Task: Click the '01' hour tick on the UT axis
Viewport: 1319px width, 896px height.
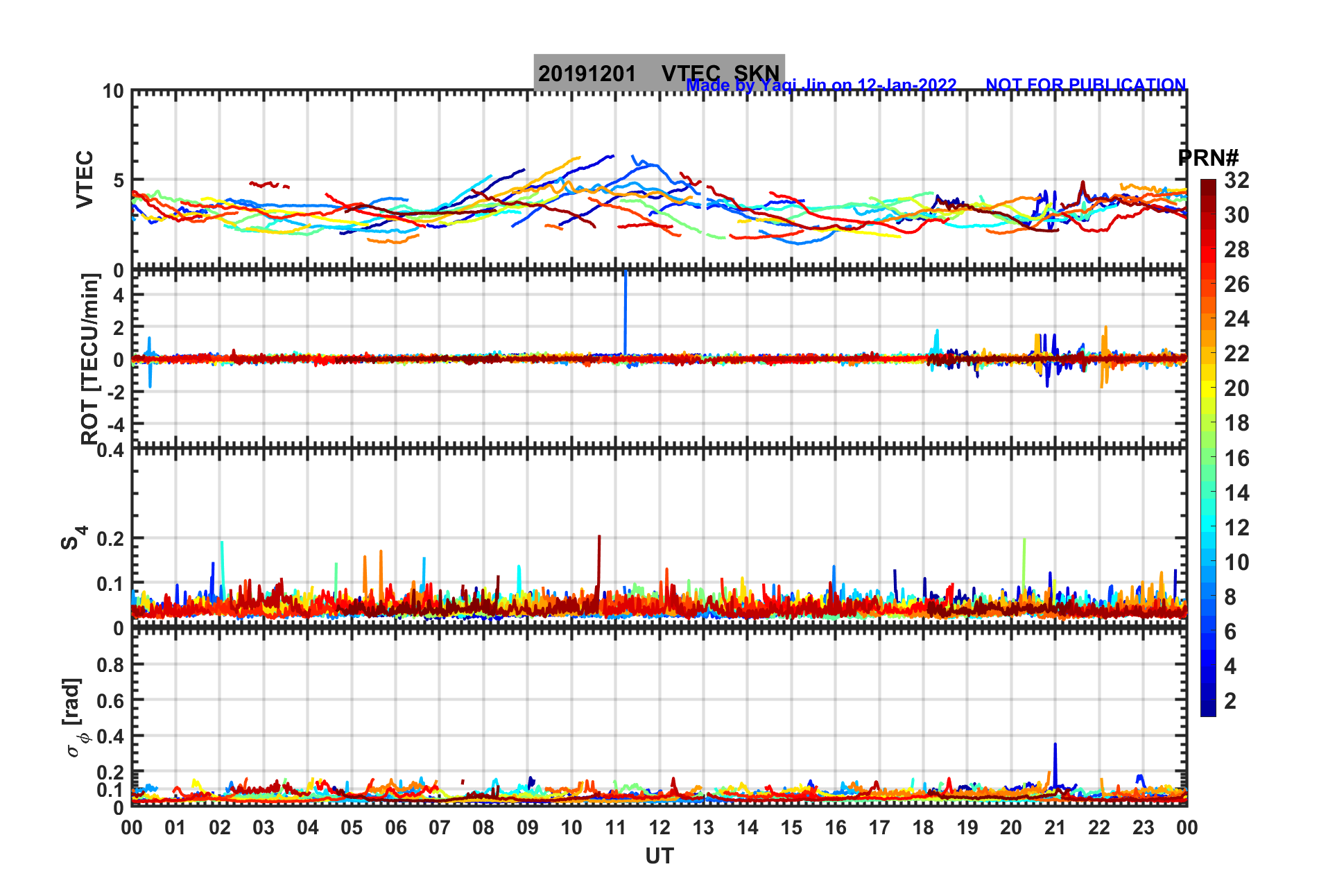Action: (x=175, y=827)
